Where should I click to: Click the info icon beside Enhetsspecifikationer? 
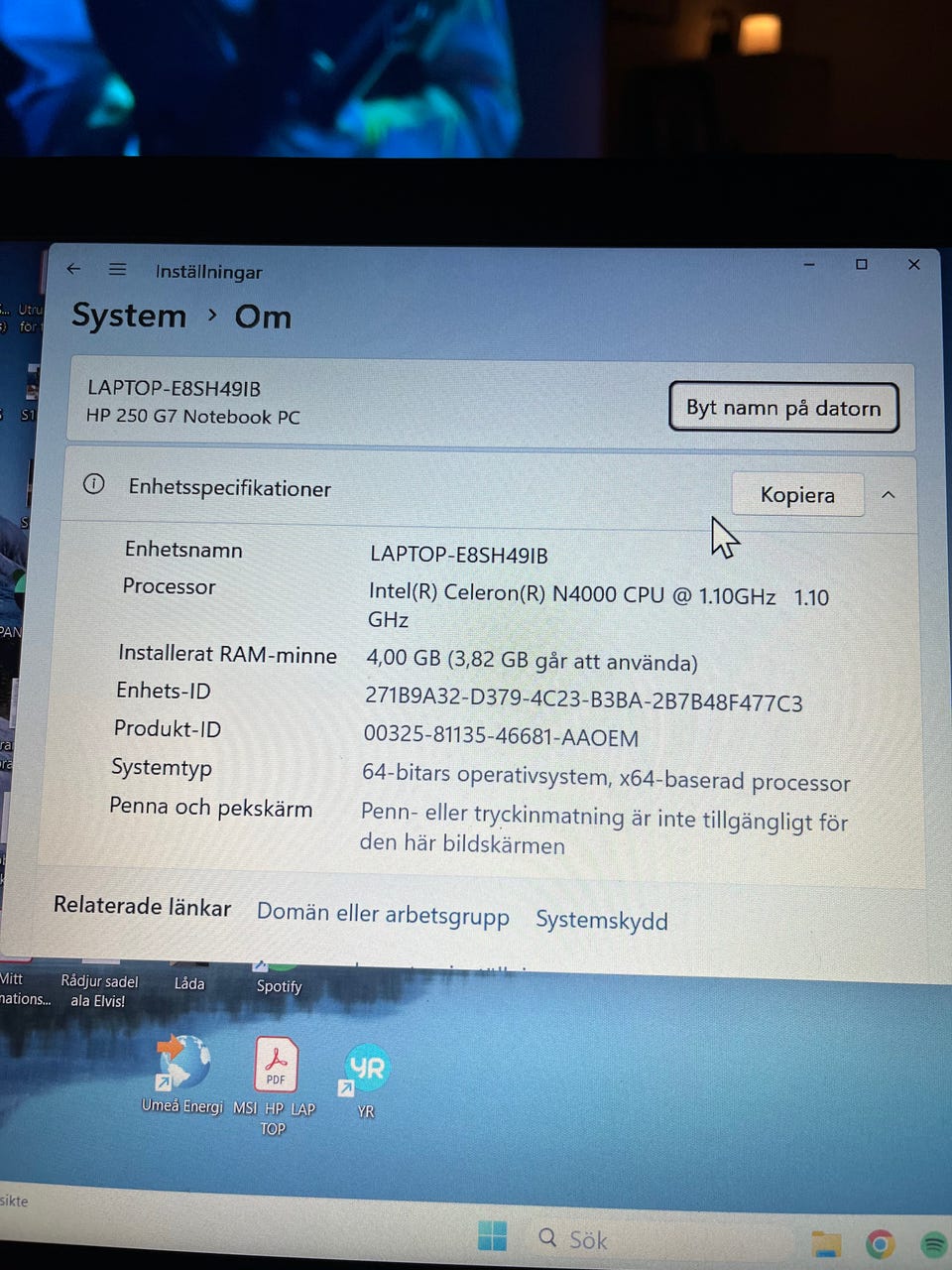click(94, 484)
